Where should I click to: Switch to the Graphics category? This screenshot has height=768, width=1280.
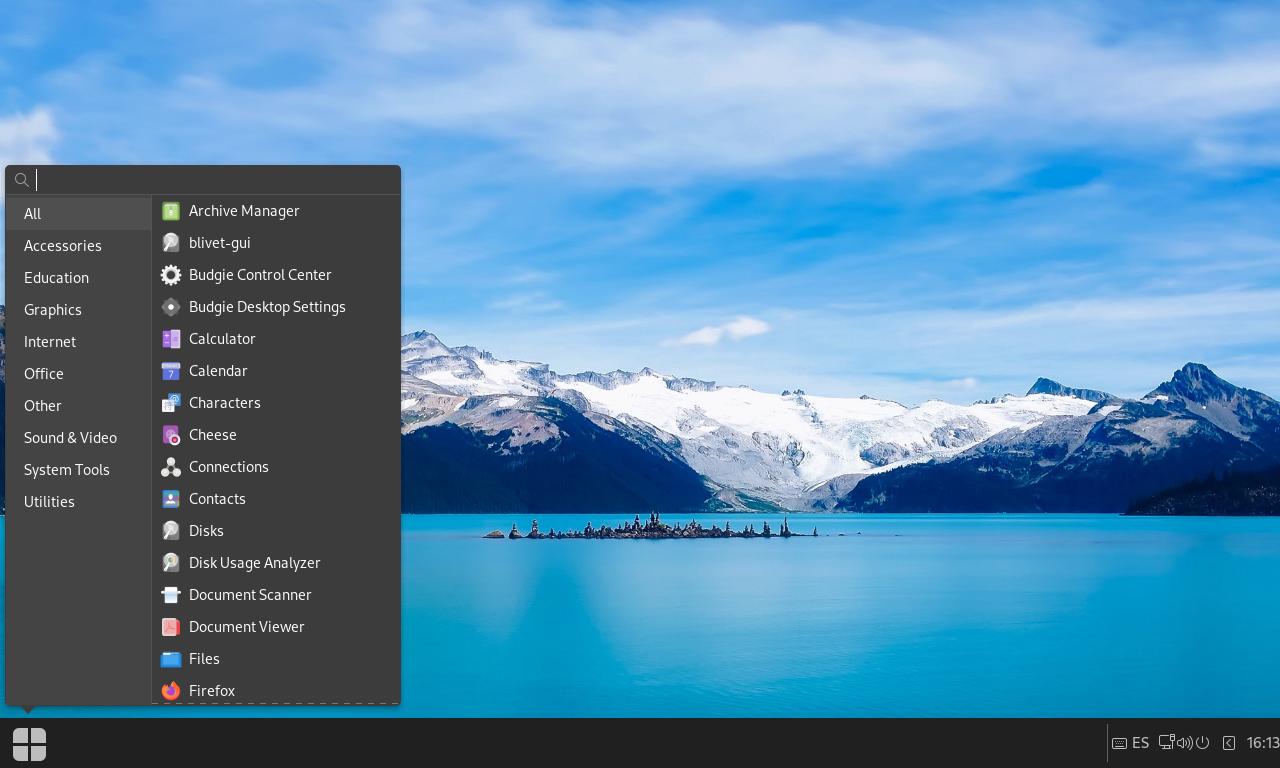(x=79, y=310)
